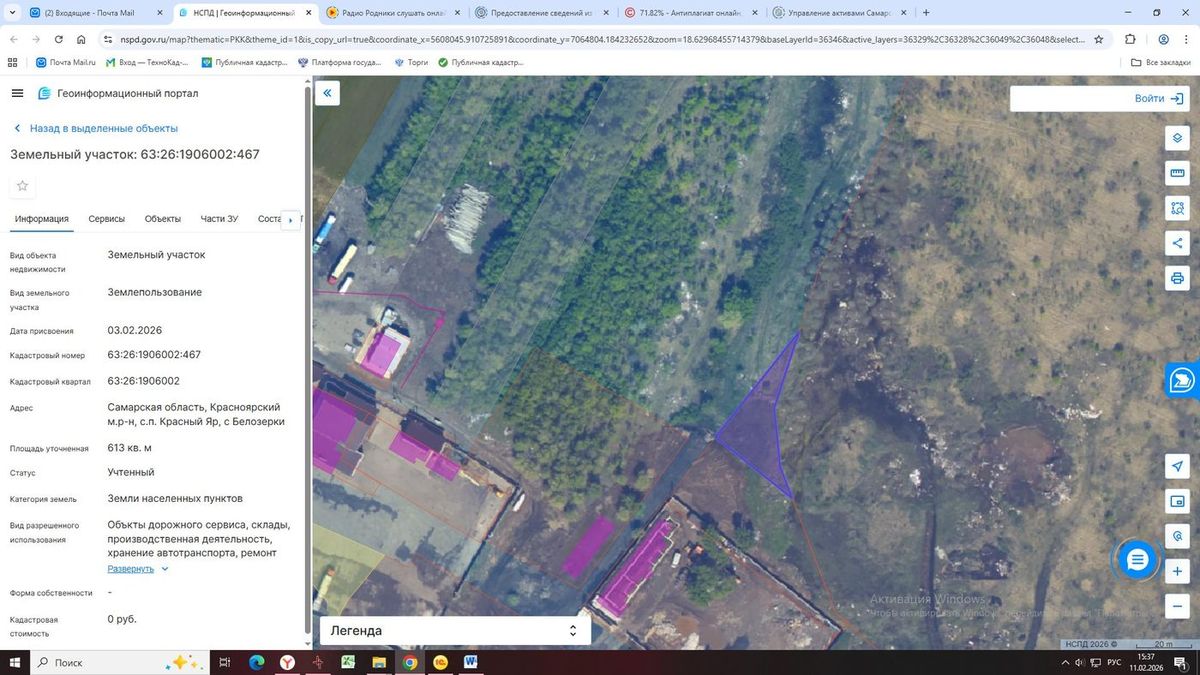Print the map using the printer icon
This screenshot has width=1200, height=675.
[1177, 278]
